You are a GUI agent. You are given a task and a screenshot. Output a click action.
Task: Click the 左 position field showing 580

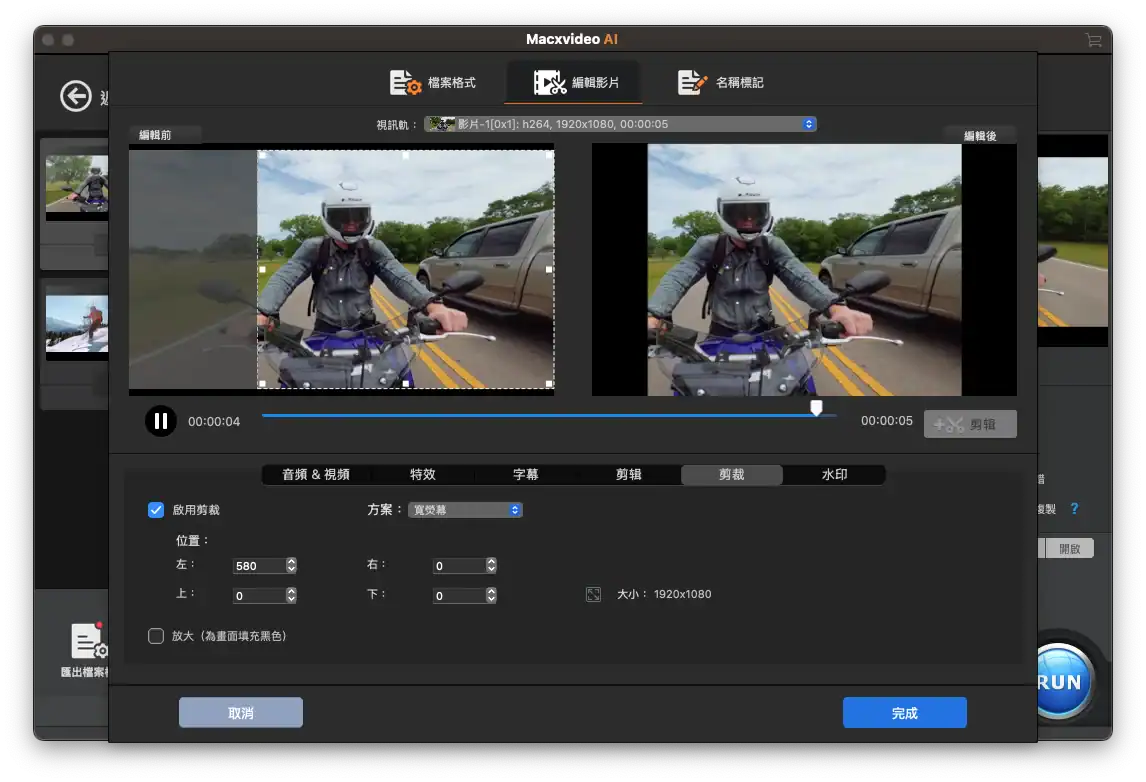259,566
